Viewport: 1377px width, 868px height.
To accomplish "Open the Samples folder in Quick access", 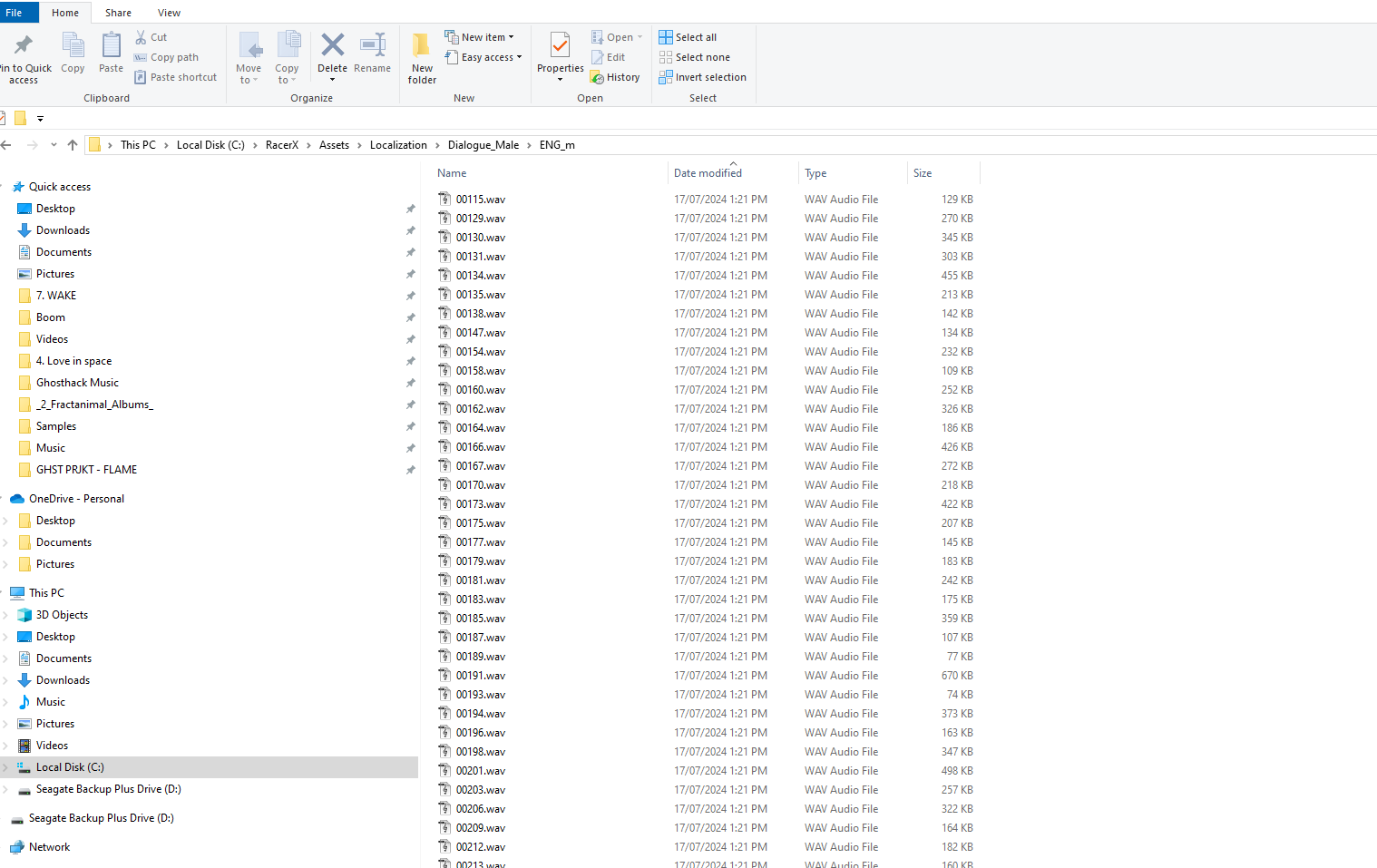I will [x=56, y=426].
